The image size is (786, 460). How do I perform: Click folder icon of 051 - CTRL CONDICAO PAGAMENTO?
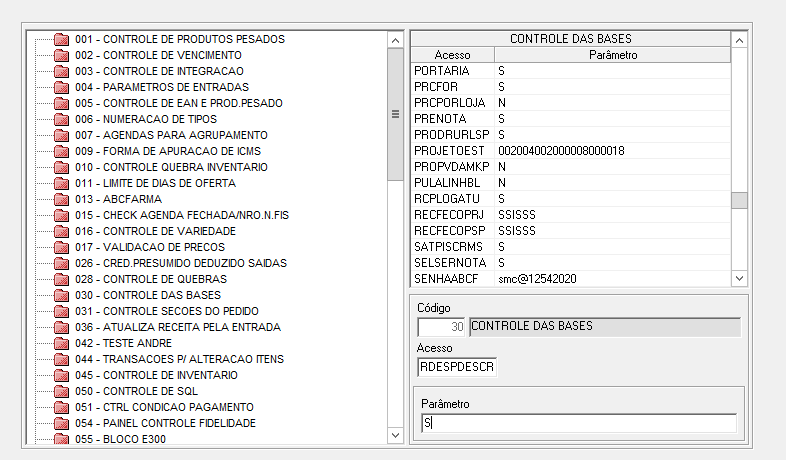pos(61,407)
